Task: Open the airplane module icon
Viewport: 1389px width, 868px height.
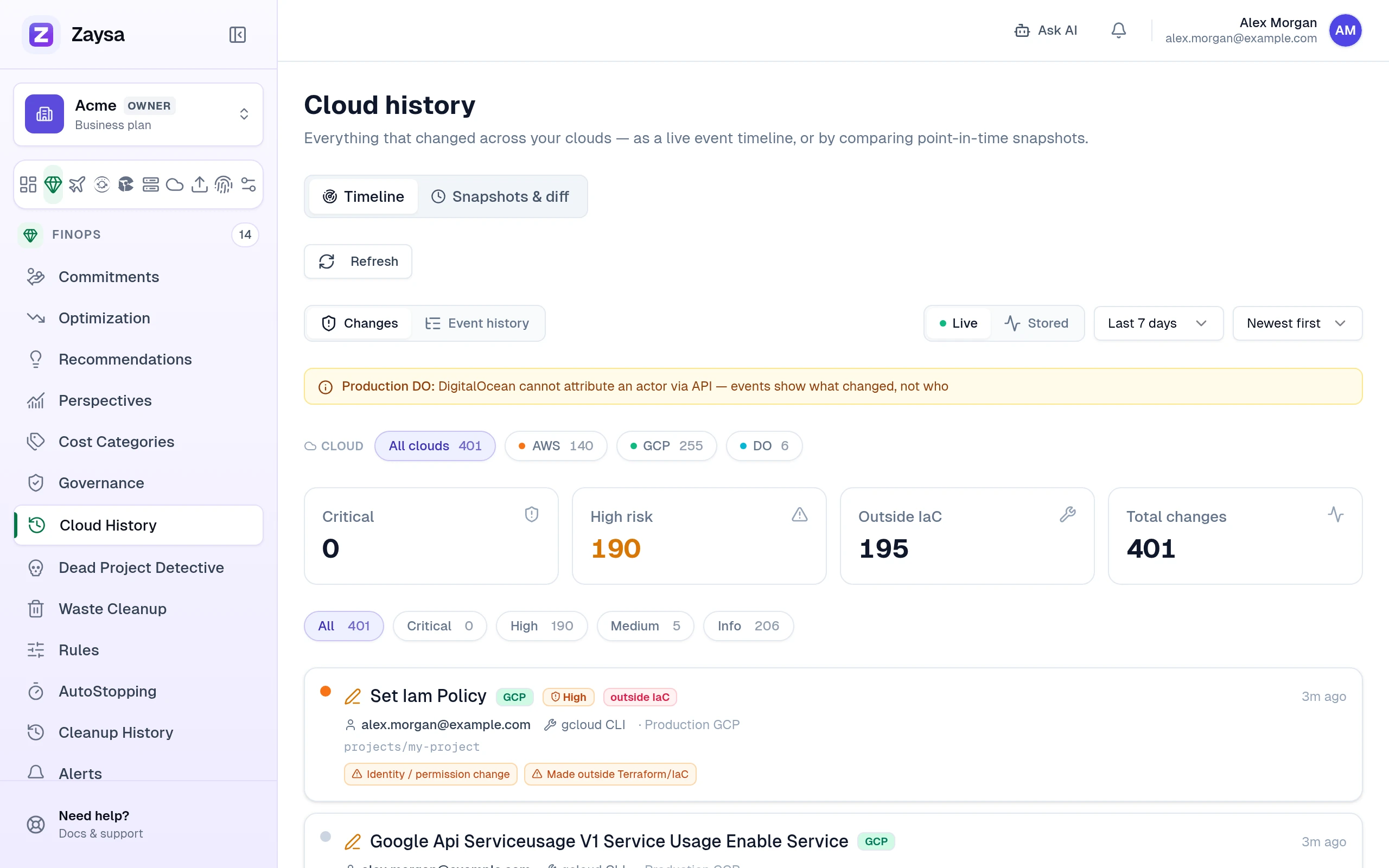Action: 77,184
